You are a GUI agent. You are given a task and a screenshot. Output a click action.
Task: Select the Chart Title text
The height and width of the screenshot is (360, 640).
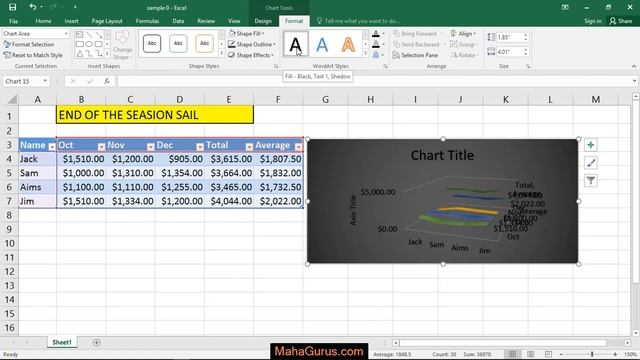tap(442, 155)
